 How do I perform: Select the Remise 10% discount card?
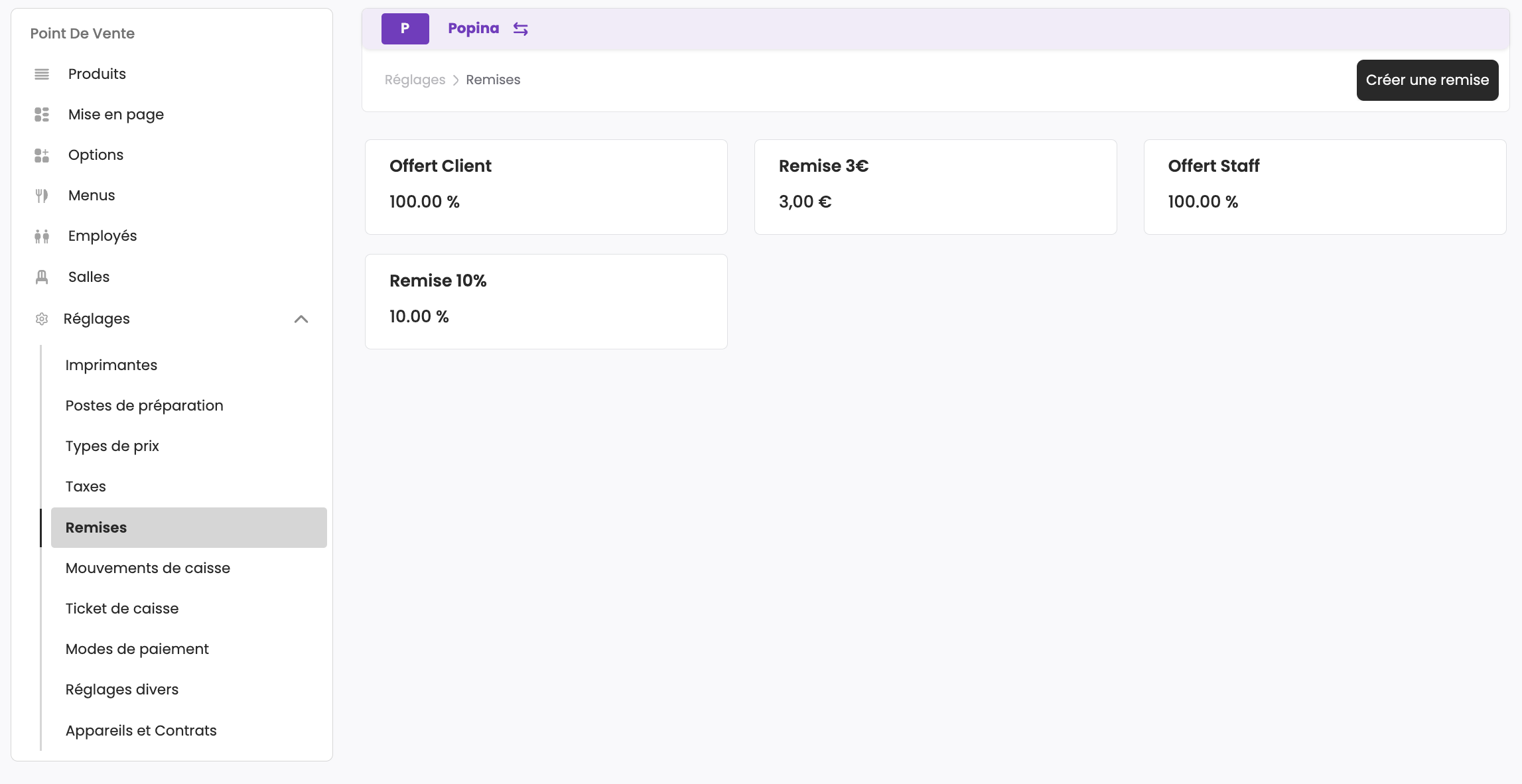[546, 301]
